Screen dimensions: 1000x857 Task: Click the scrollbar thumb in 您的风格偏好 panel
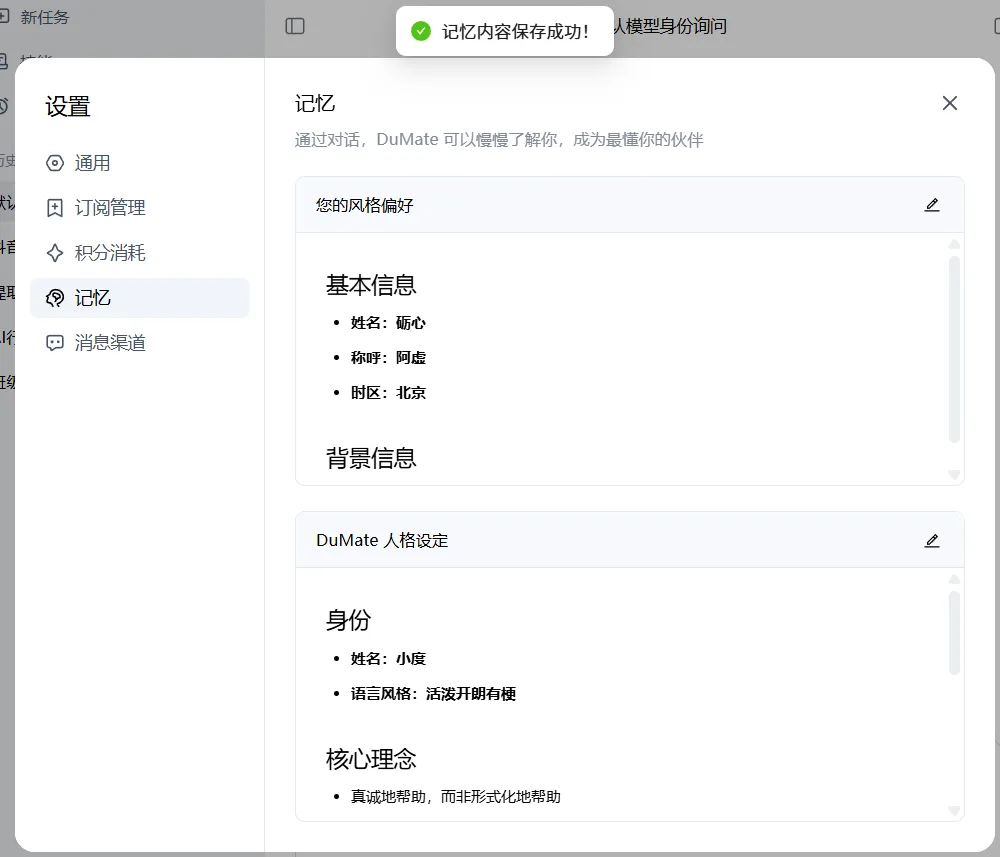954,349
